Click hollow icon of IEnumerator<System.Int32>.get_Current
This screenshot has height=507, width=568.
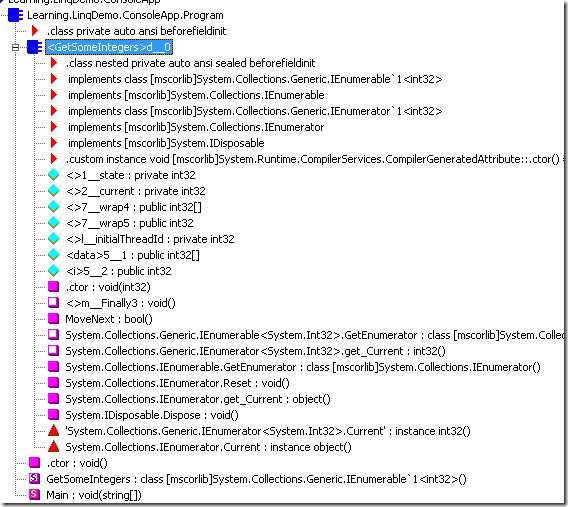point(53,351)
